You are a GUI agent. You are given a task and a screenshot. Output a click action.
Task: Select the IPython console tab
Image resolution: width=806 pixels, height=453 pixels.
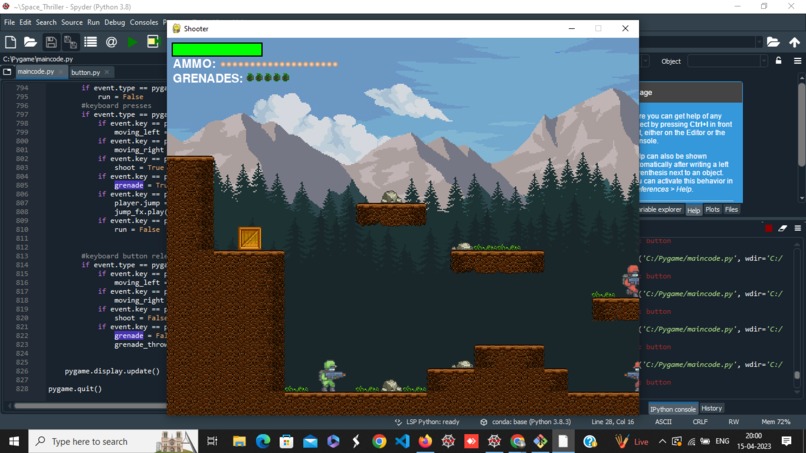672,409
